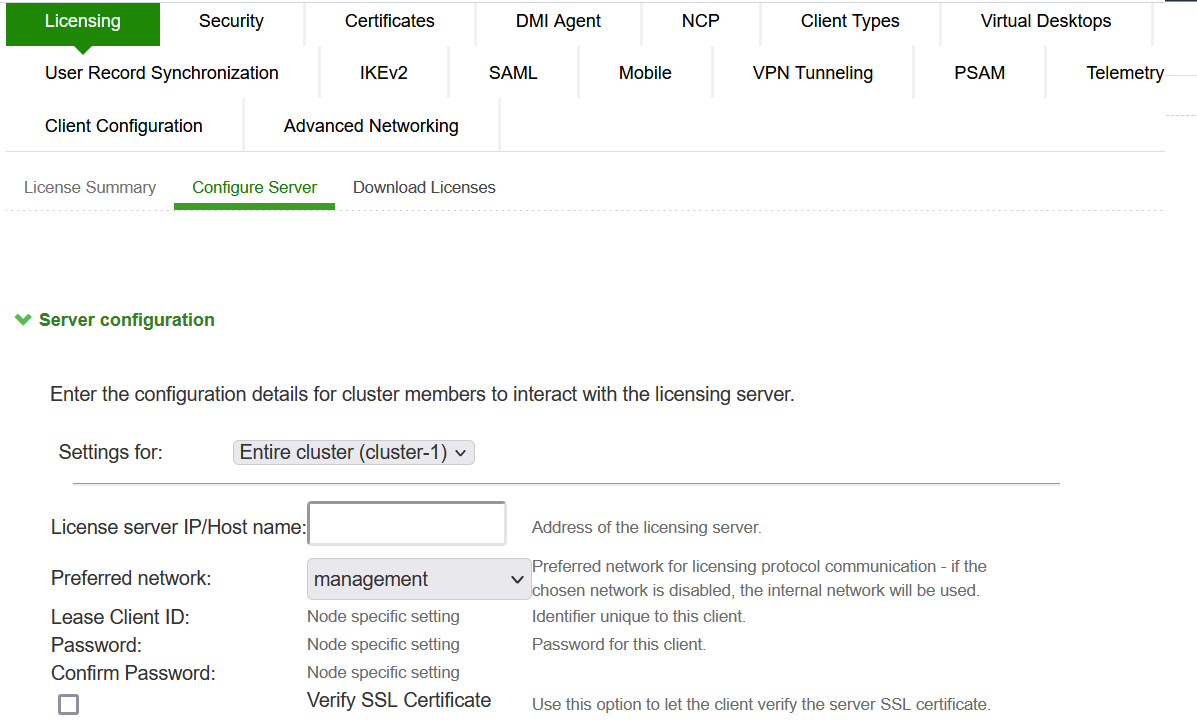Open the Download Licenses tab
This screenshot has width=1197, height=723.
(x=424, y=188)
